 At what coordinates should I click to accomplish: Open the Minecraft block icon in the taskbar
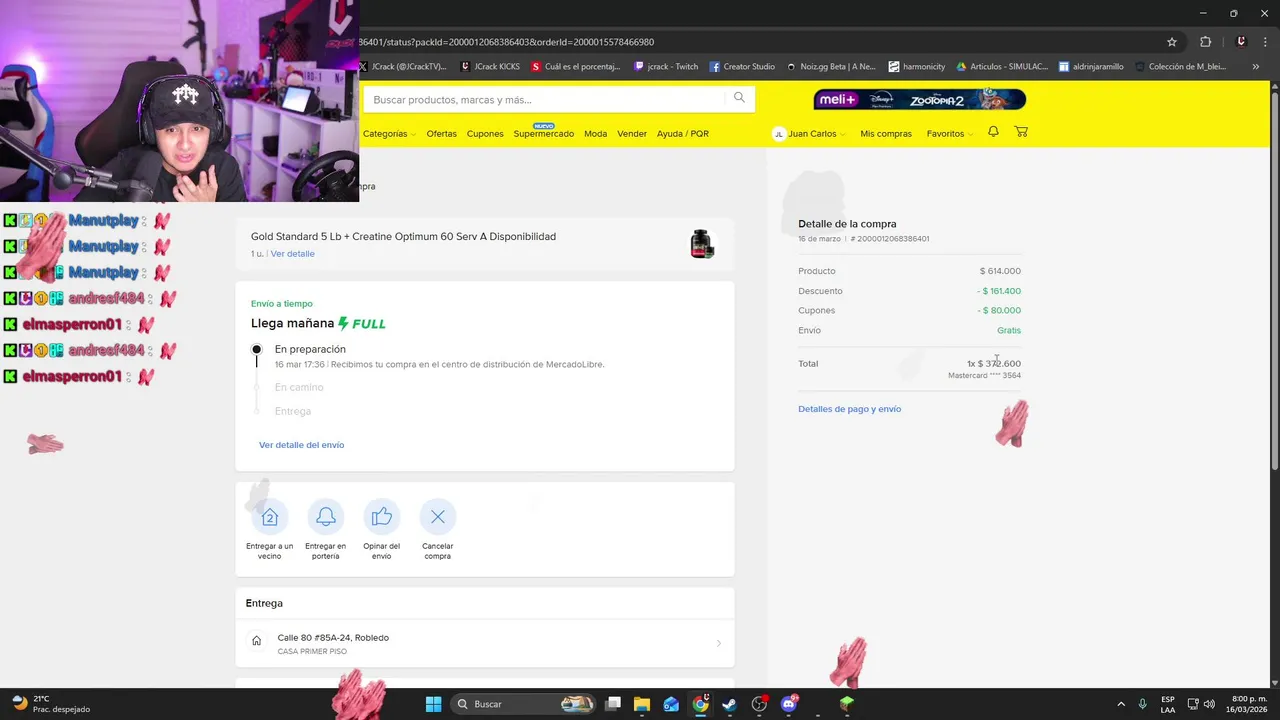coord(847,704)
